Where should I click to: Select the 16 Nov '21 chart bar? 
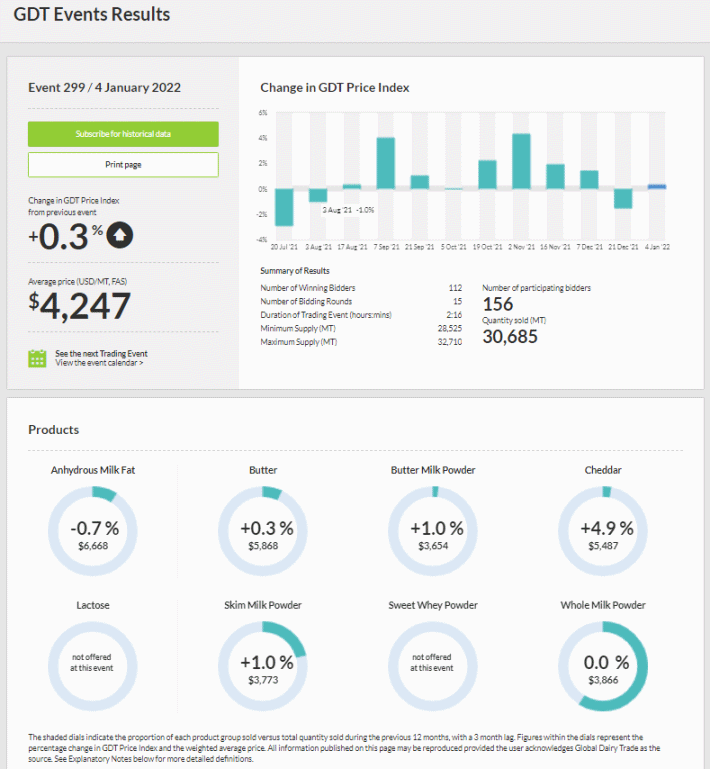tap(555, 177)
